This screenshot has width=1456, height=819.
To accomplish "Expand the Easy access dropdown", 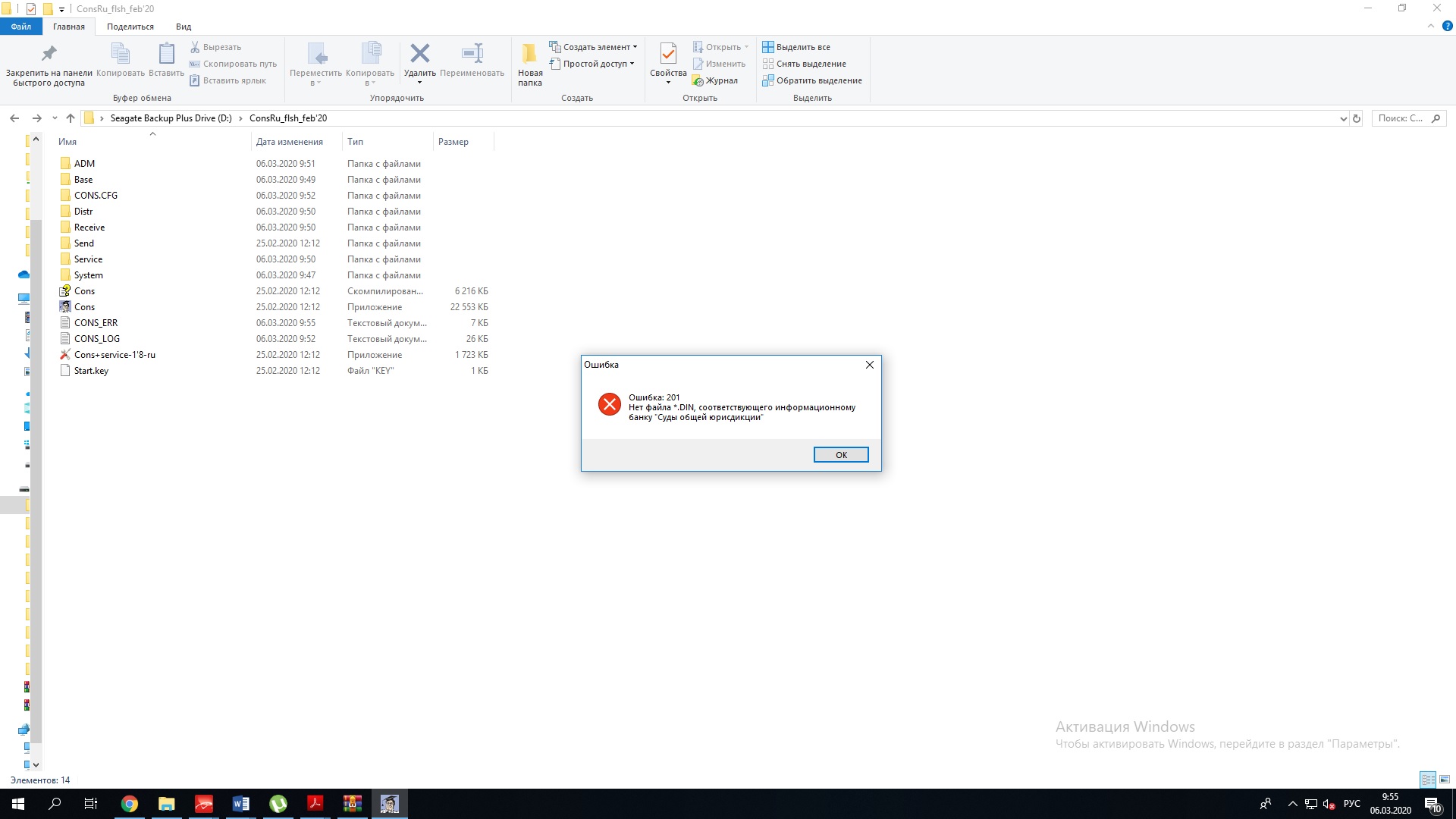I will click(x=632, y=64).
